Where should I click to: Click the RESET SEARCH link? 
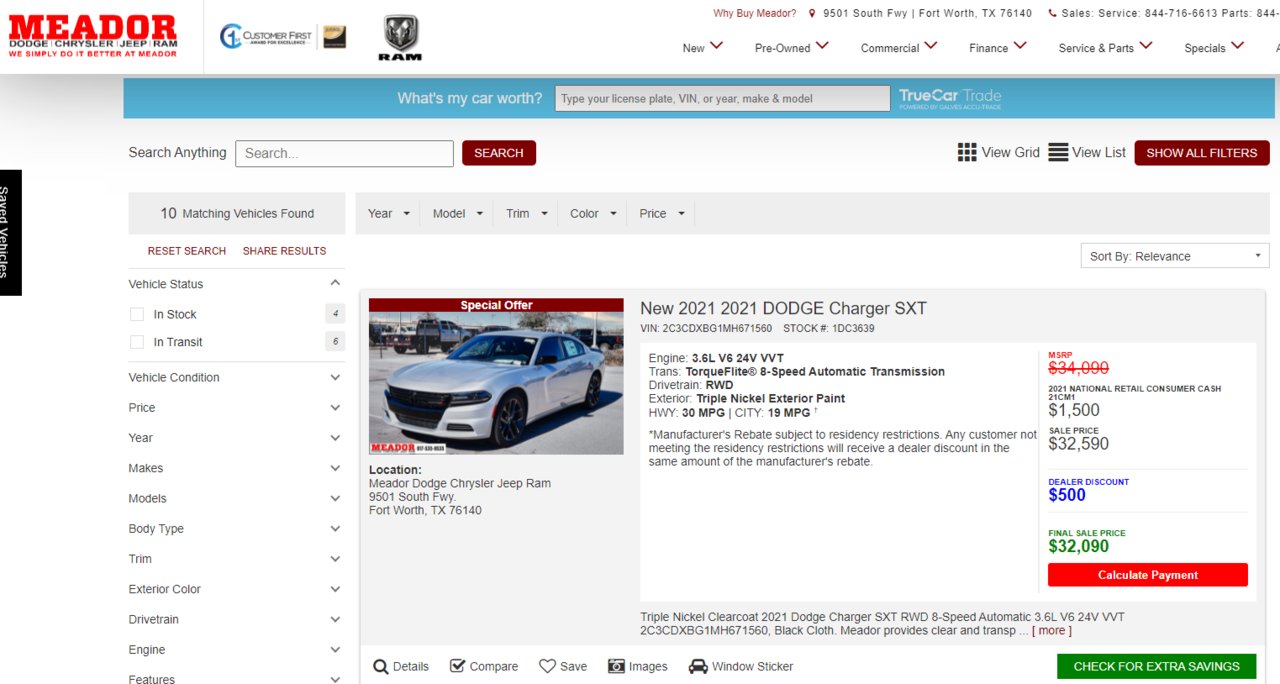(187, 251)
